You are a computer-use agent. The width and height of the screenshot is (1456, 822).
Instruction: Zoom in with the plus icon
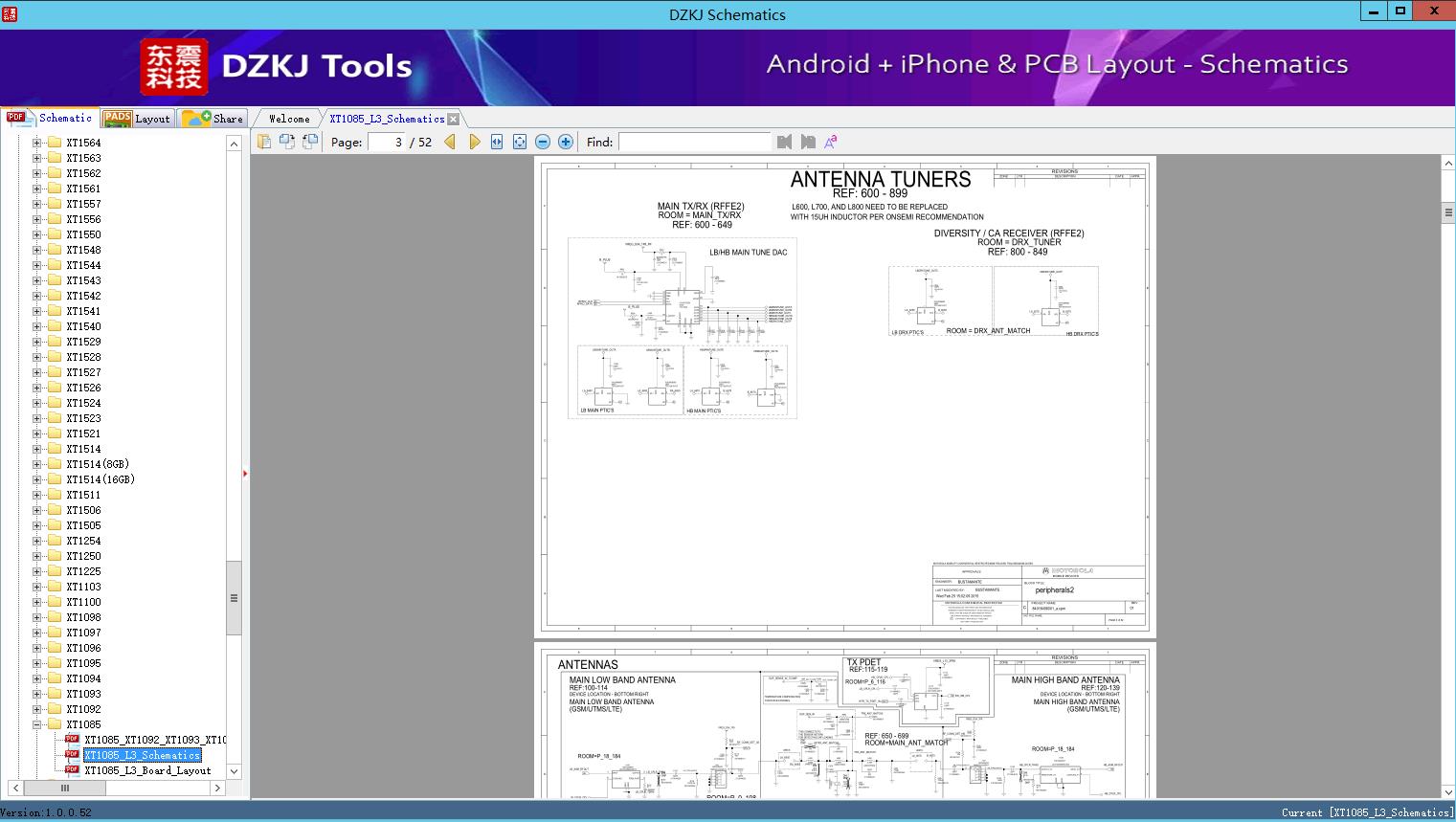[566, 142]
